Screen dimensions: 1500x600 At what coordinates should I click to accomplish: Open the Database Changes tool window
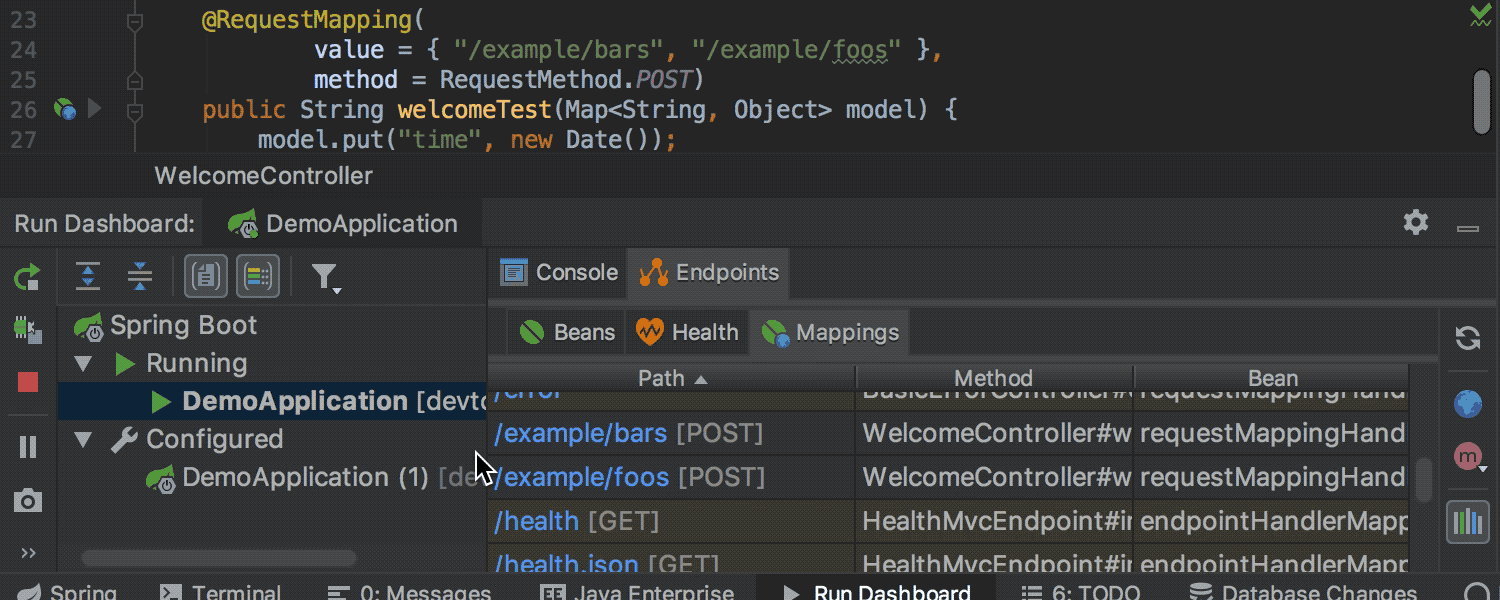coord(1301,592)
